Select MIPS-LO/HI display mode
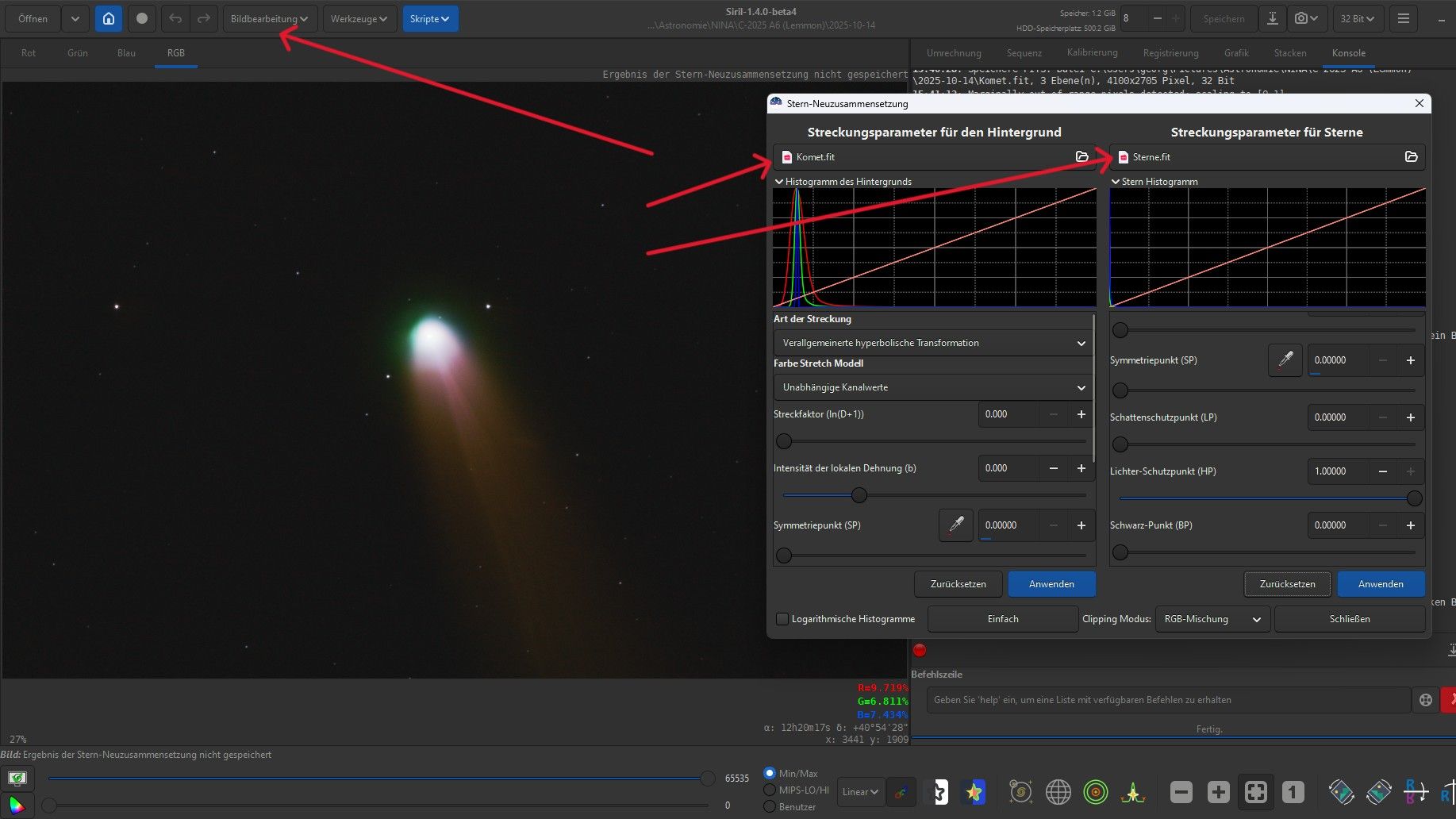Image resolution: width=1456 pixels, height=819 pixels. pos(769,790)
